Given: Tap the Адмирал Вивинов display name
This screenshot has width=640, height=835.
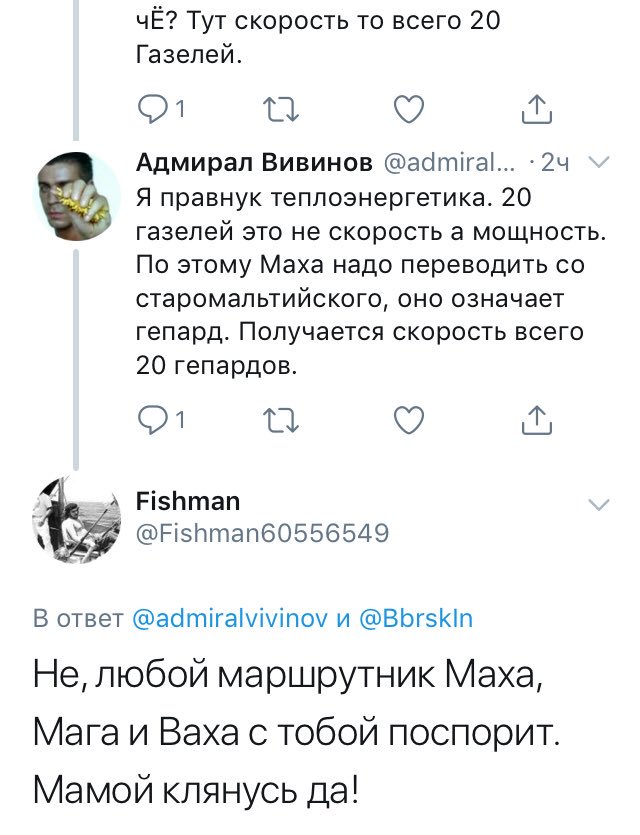Looking at the screenshot, I should pos(254,163).
